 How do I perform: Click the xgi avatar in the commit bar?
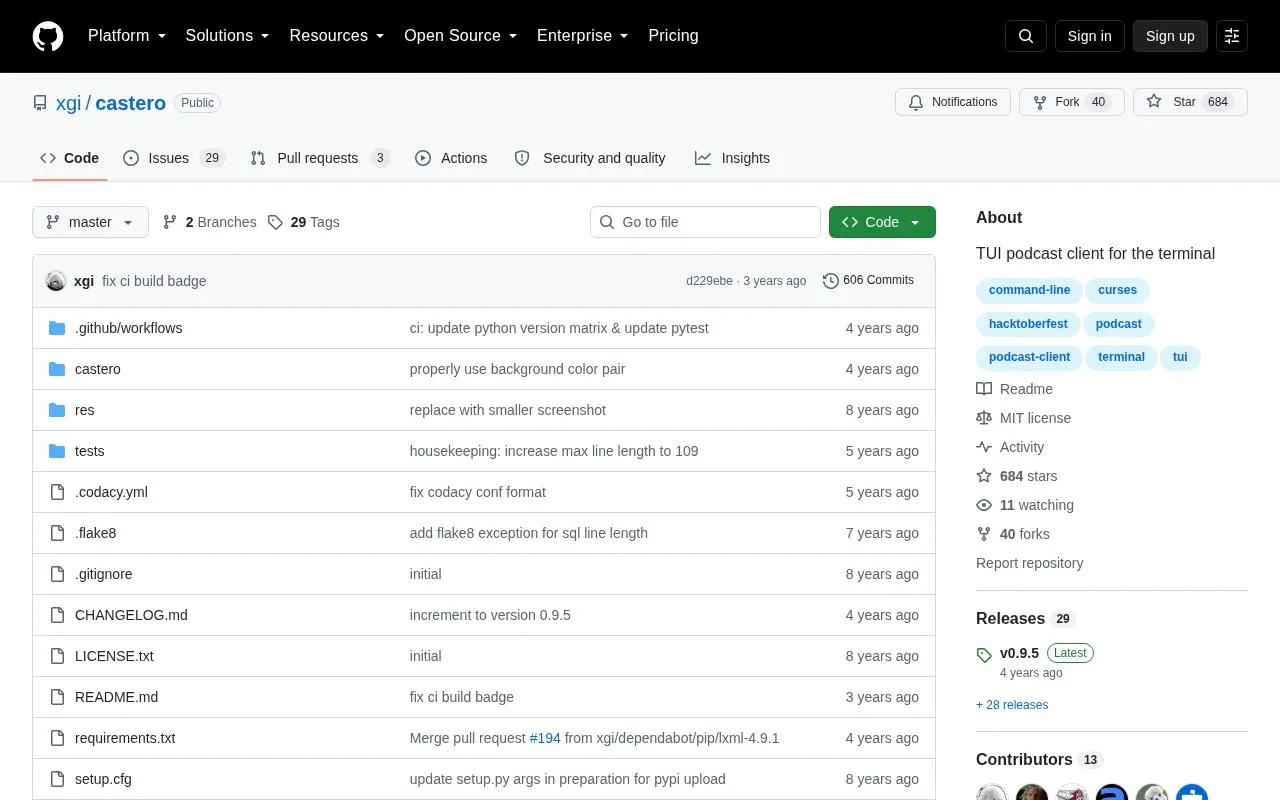(56, 281)
